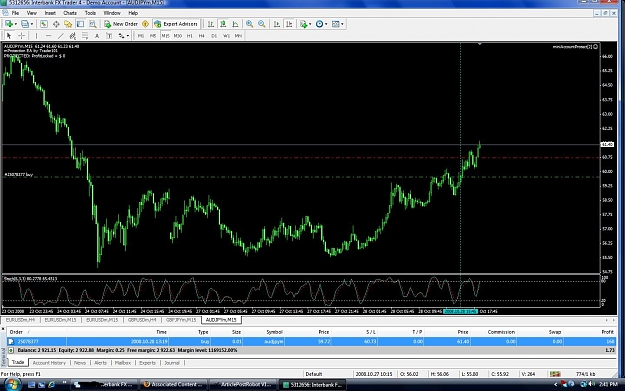Expand the Templates dropdown arrow
This screenshot has width=625, height=391.
(x=342, y=24)
